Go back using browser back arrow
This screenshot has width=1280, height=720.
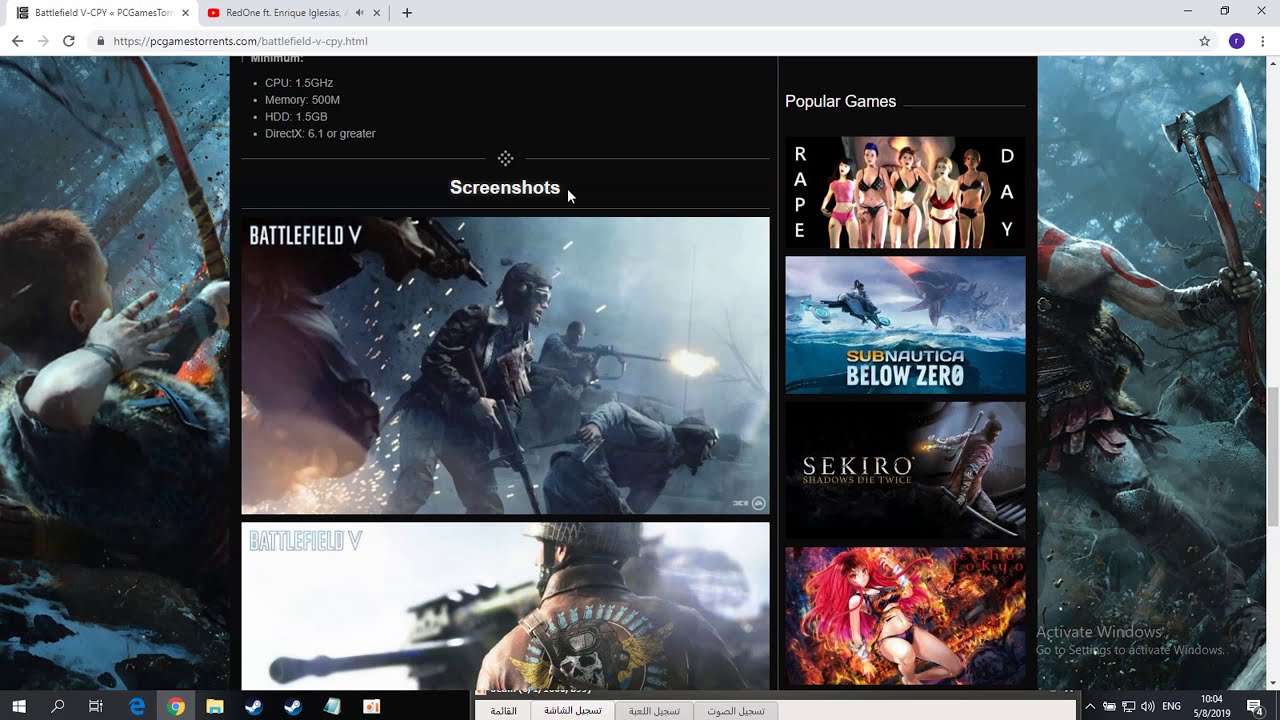click(17, 41)
